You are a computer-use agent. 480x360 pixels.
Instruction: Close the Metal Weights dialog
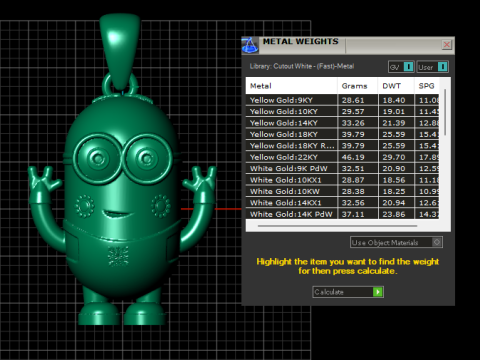coord(447,45)
